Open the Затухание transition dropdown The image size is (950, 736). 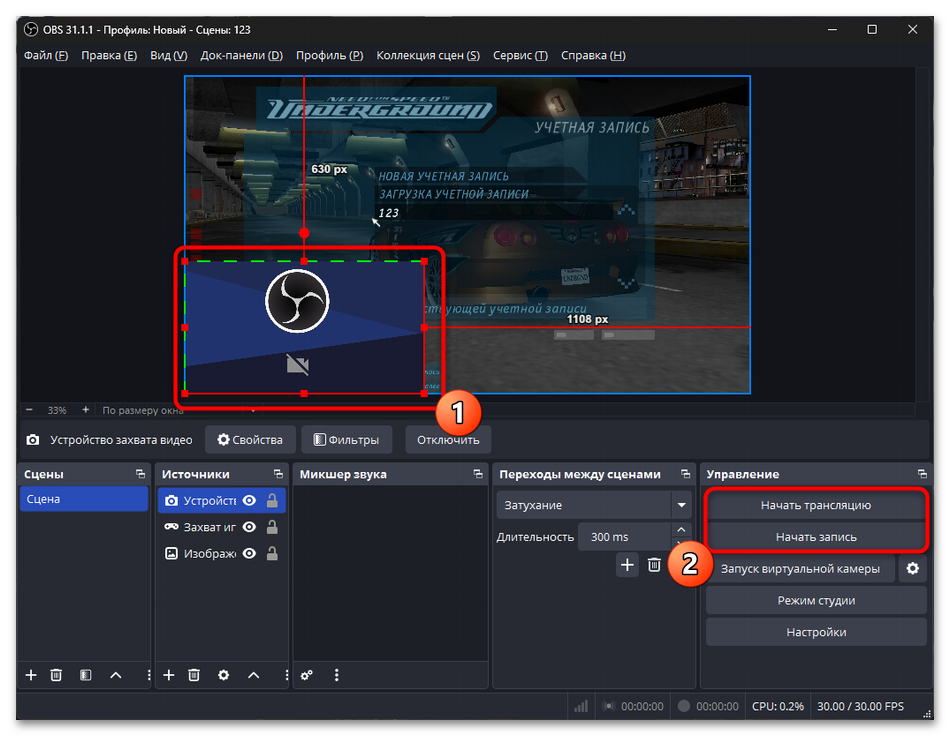682,505
